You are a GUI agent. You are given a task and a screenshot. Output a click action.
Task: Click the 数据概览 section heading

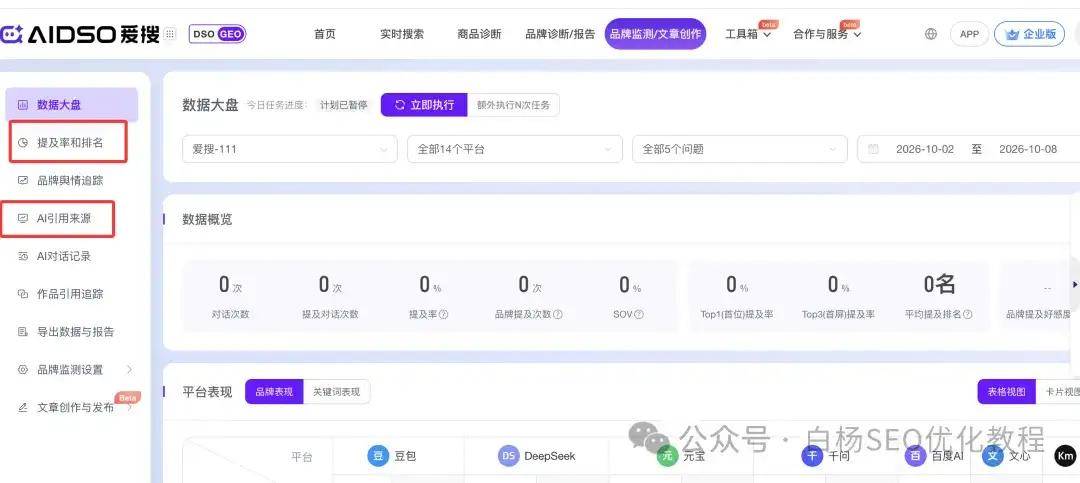[207, 219]
